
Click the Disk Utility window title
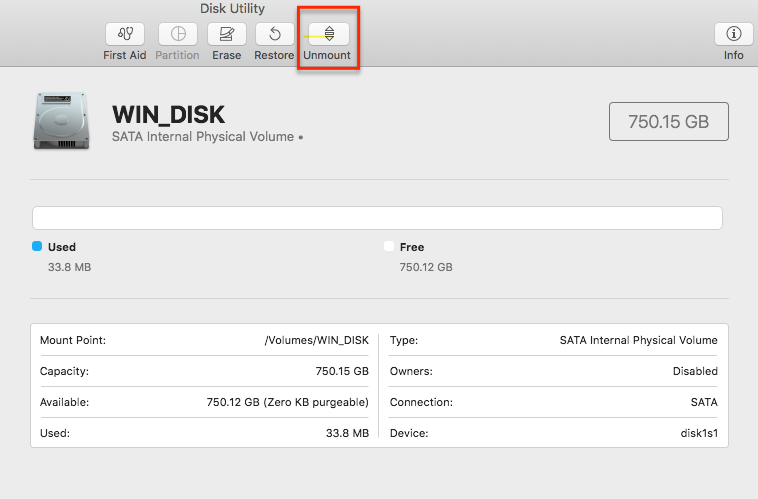[x=233, y=9]
